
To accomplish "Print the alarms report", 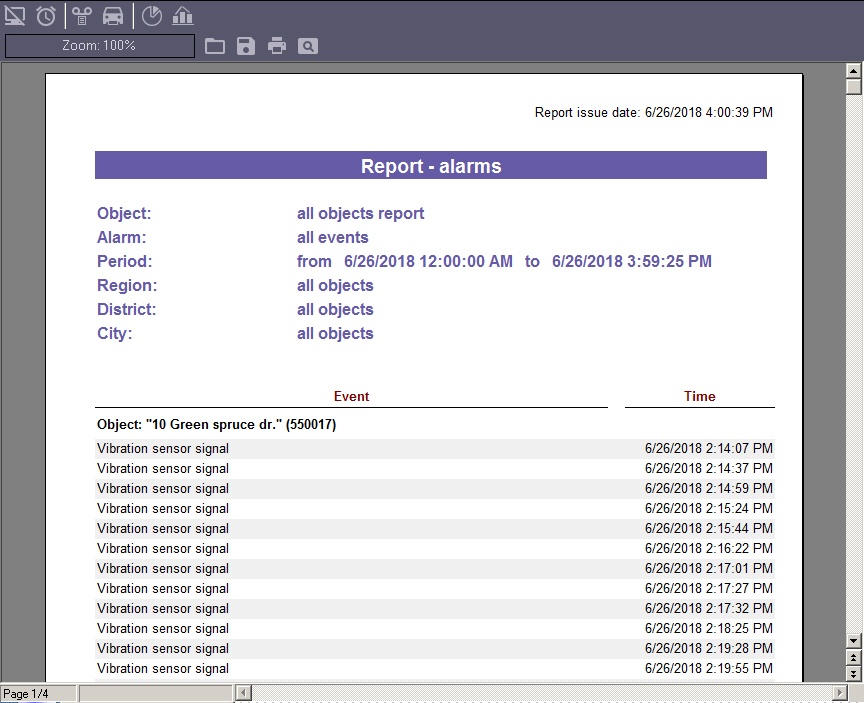I will pos(277,46).
